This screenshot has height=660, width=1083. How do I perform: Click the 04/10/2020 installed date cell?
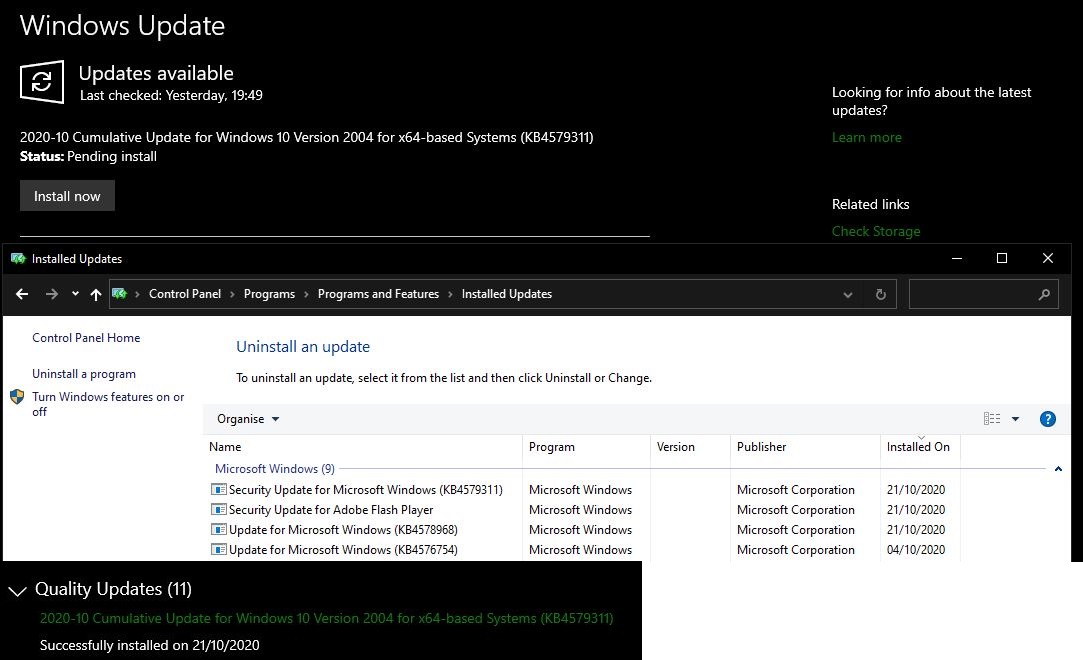tap(916, 550)
